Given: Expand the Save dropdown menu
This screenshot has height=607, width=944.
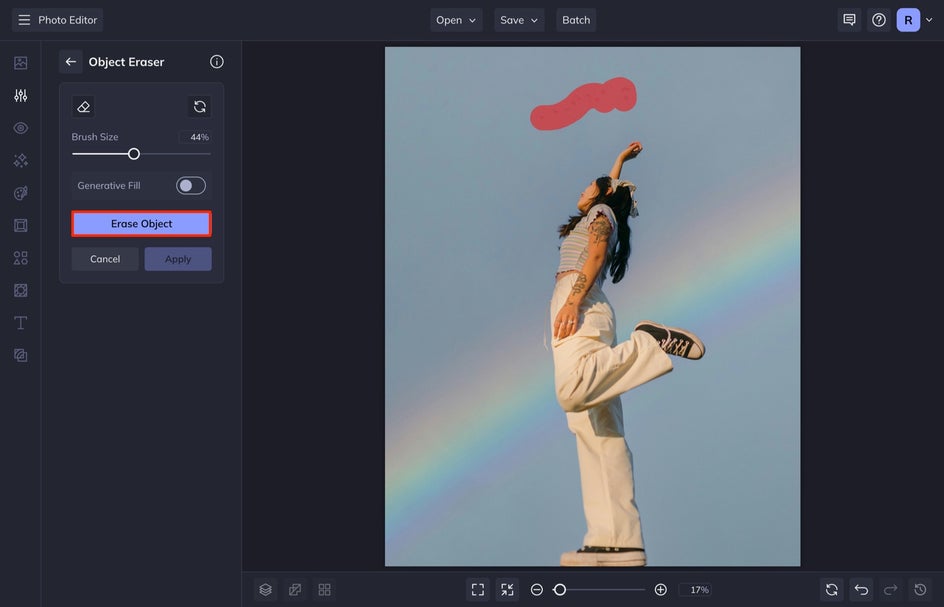Looking at the screenshot, I should [x=519, y=20].
